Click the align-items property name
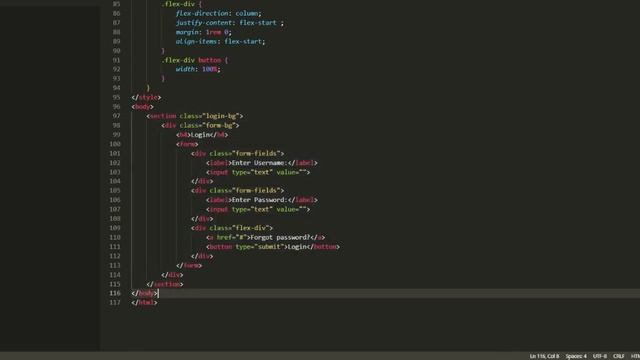Image resolution: width=640 pixels, height=360 pixels. (196, 42)
